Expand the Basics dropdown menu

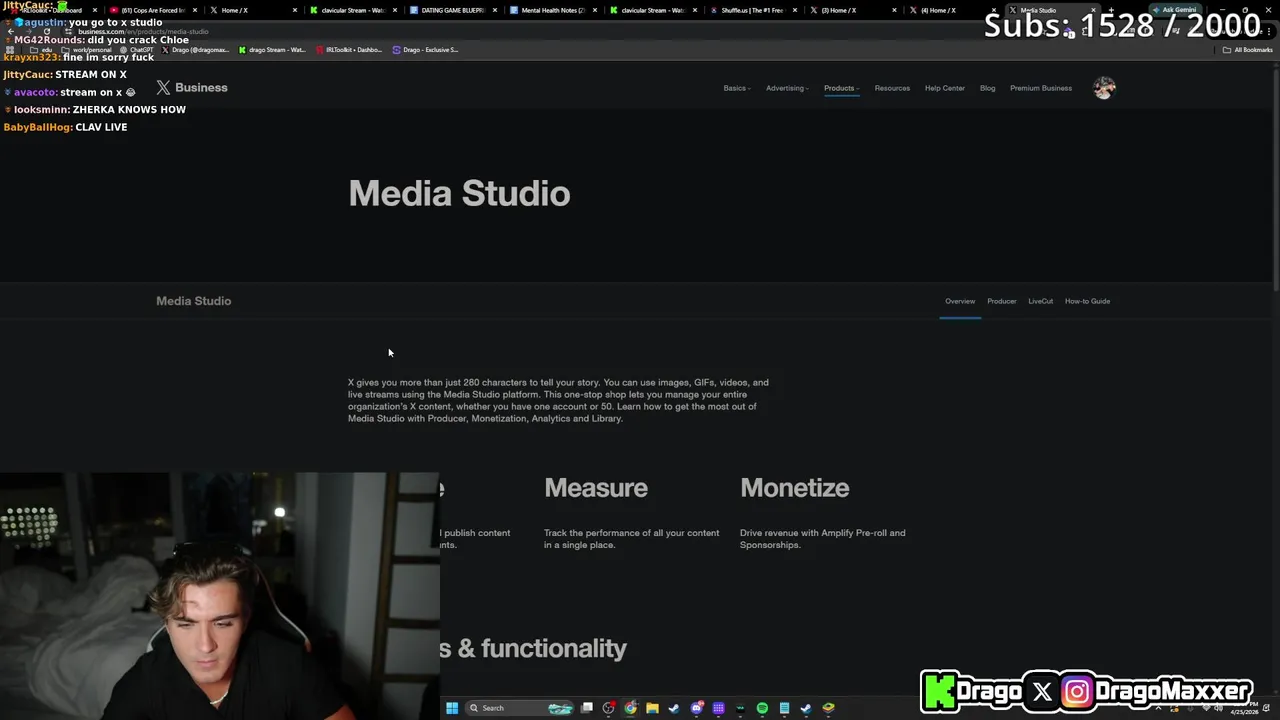click(737, 88)
